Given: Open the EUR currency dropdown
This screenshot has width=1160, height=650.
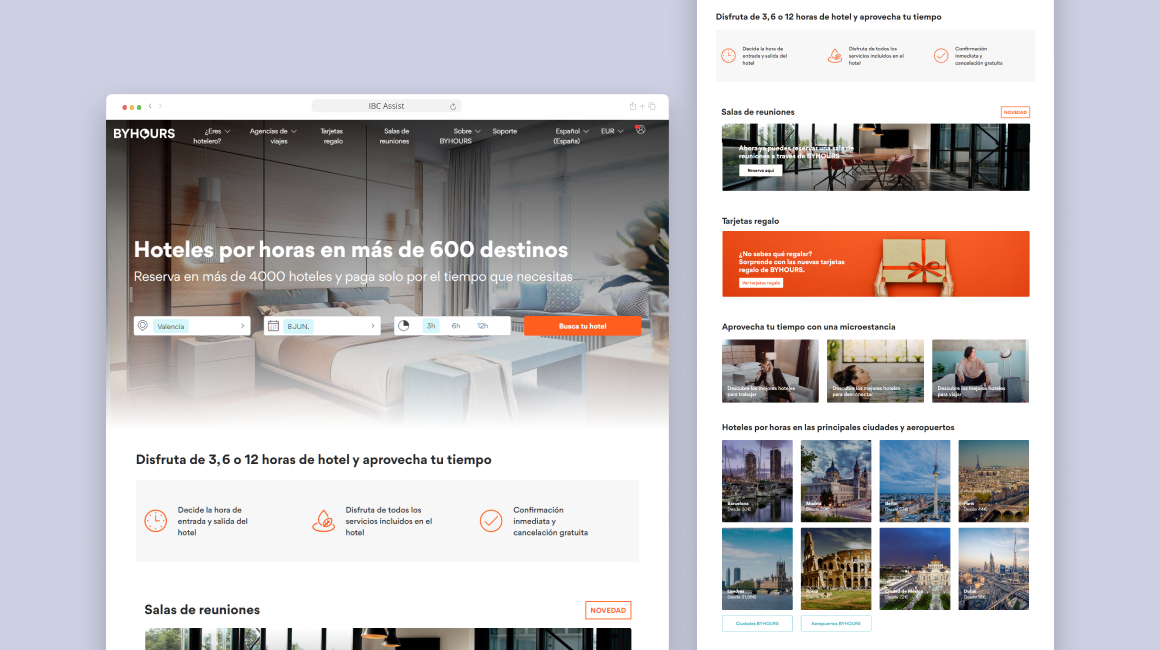Looking at the screenshot, I should [x=611, y=131].
